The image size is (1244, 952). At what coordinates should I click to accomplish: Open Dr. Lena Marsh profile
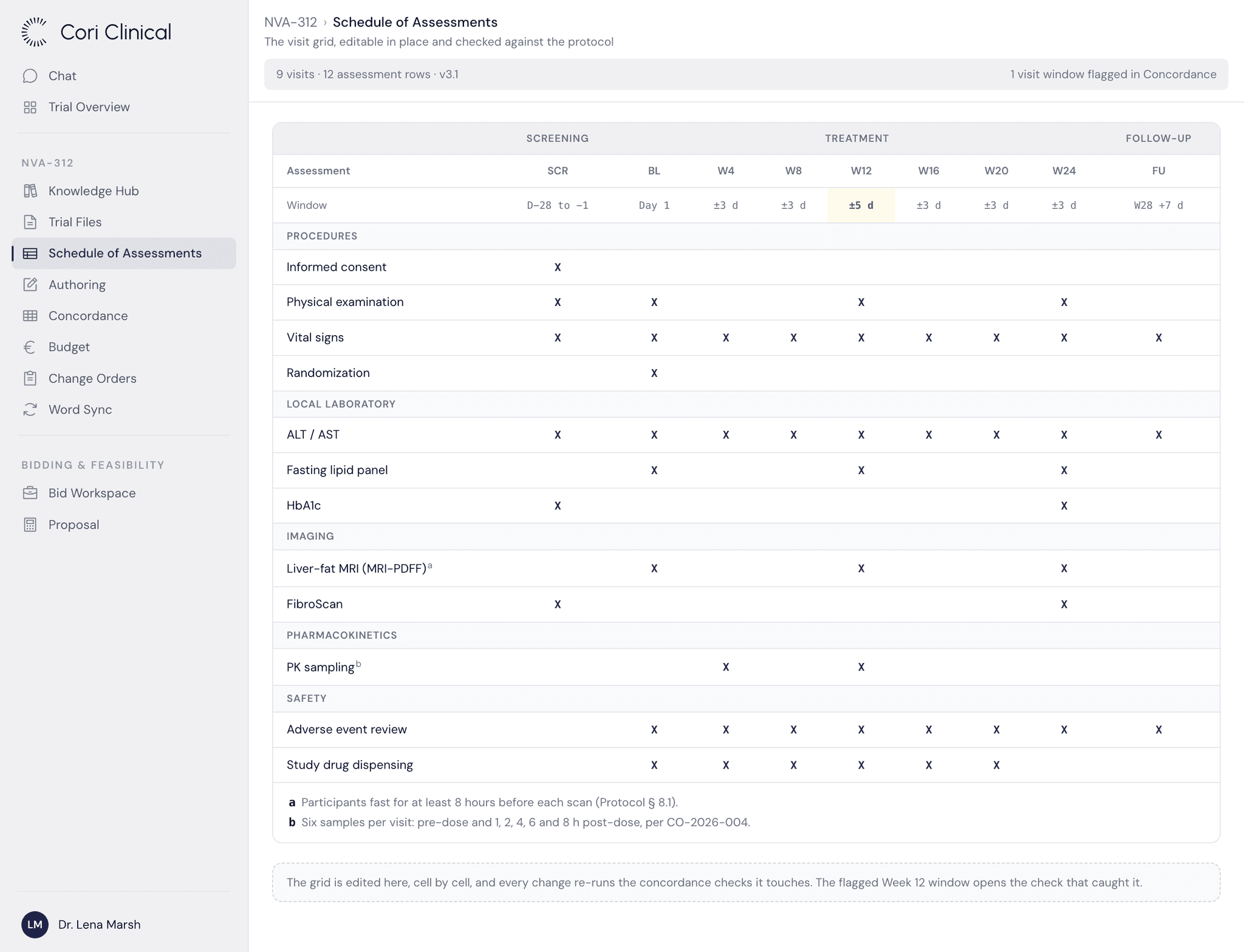click(x=81, y=925)
